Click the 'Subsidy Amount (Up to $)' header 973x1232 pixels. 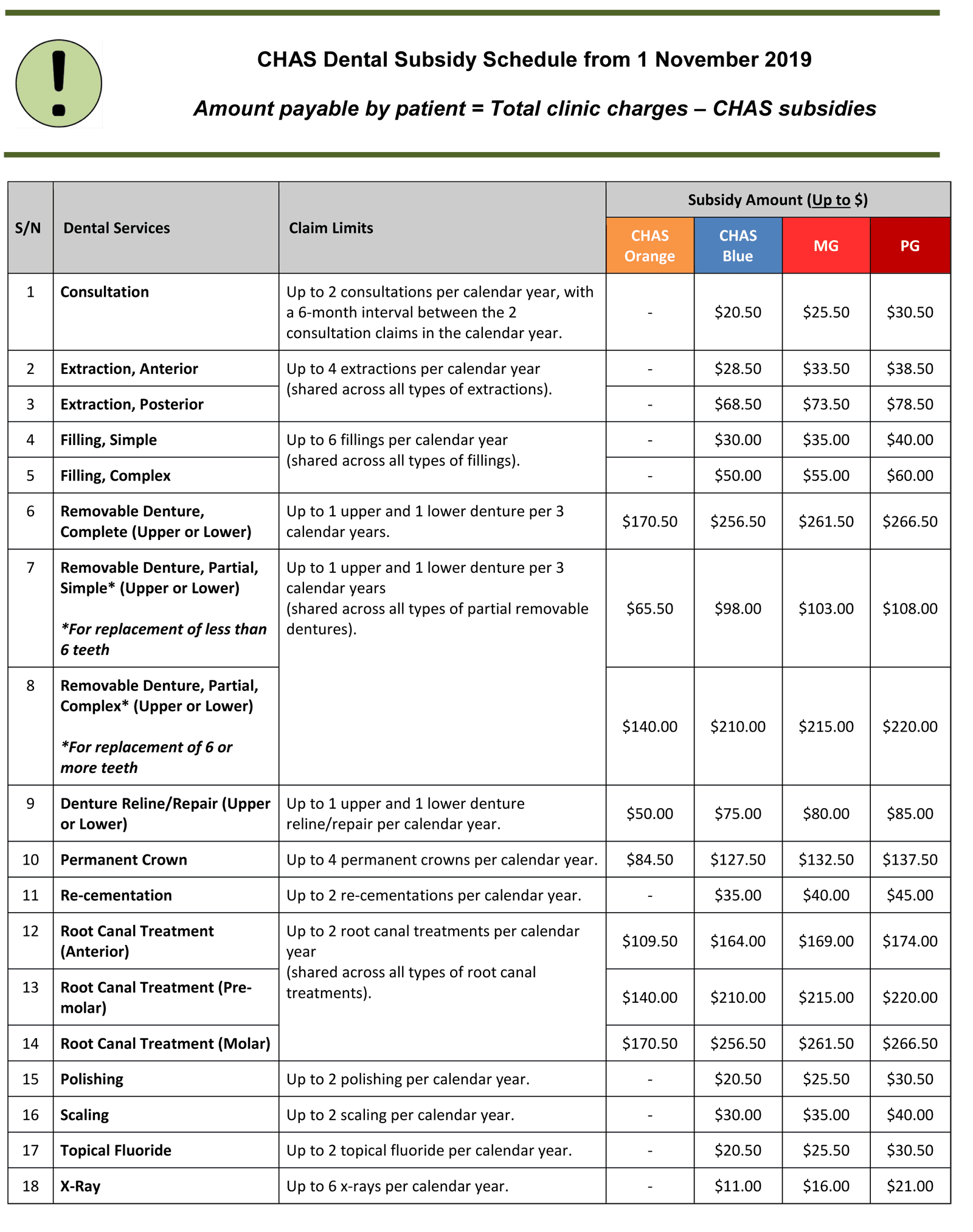778,200
